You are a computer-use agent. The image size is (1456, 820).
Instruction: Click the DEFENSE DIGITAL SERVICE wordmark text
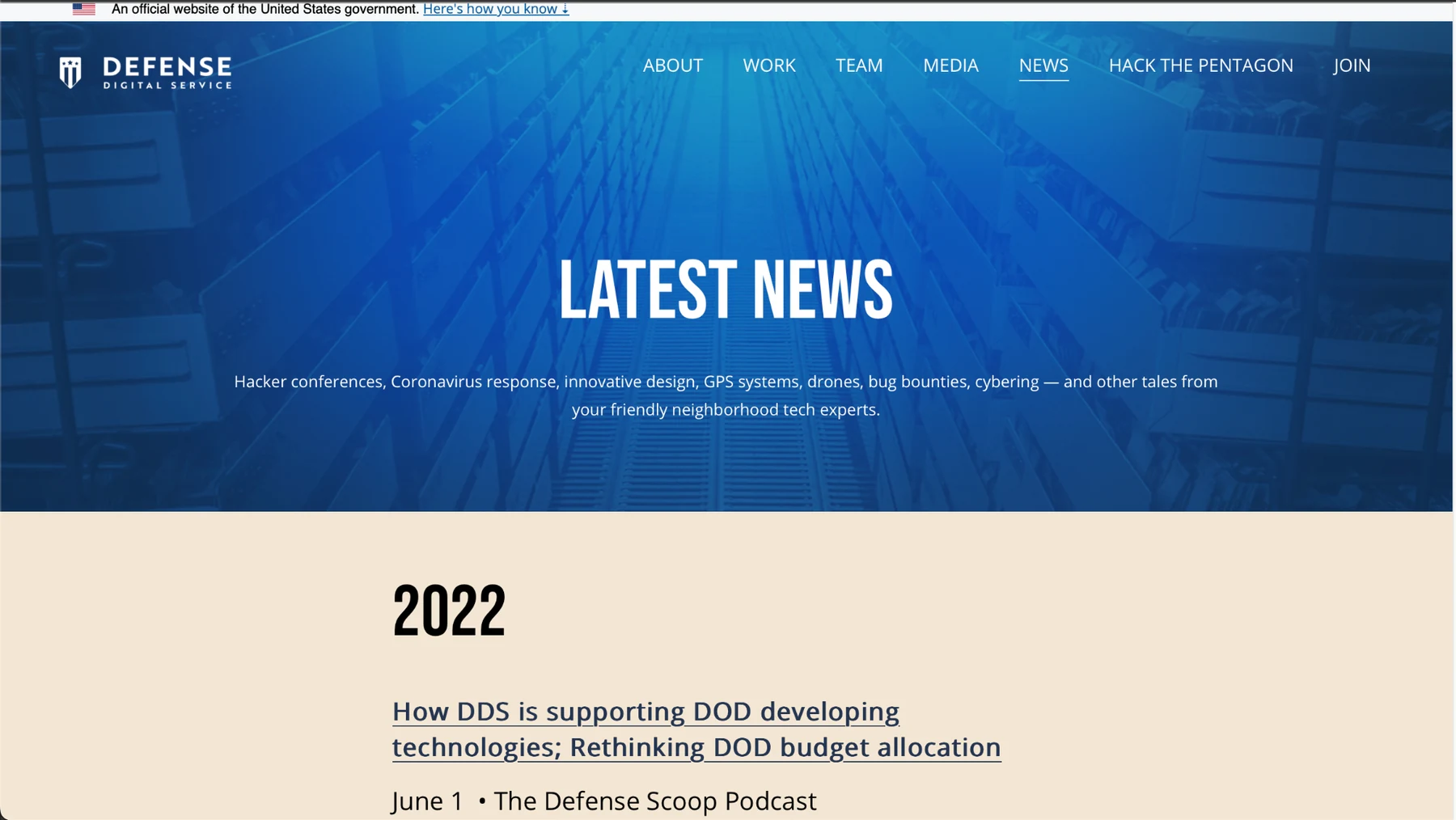pyautogui.click(x=167, y=73)
